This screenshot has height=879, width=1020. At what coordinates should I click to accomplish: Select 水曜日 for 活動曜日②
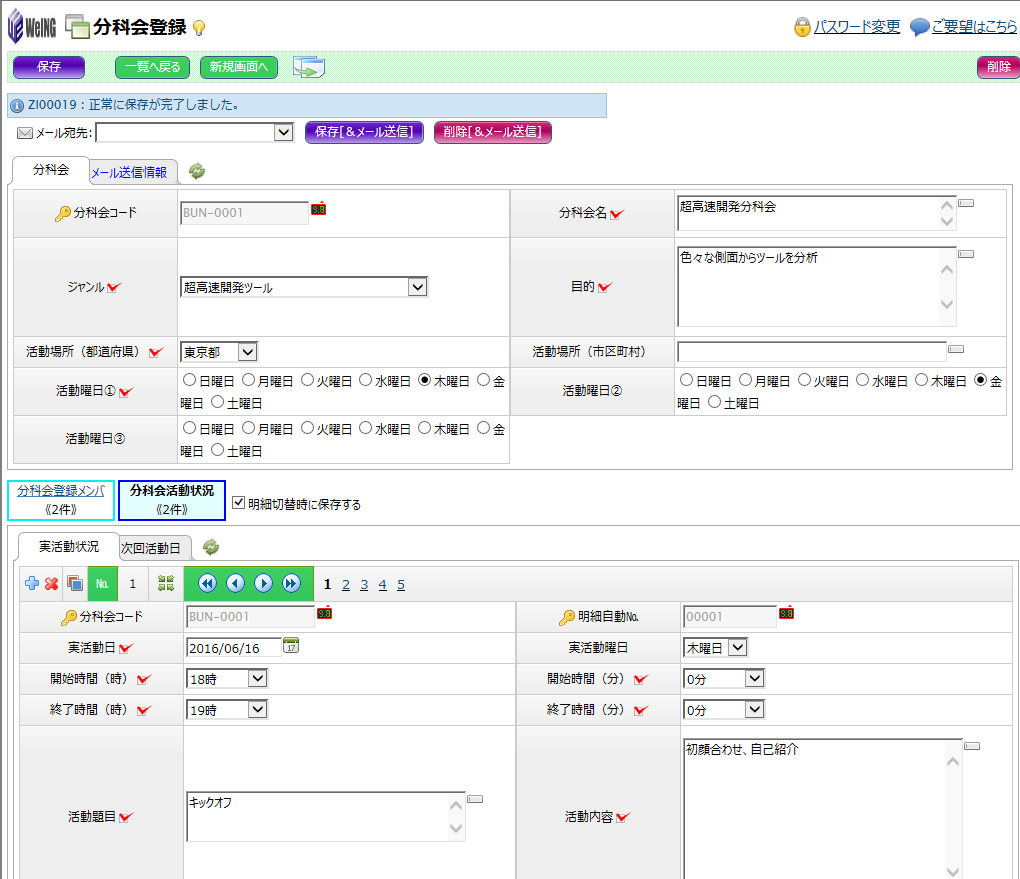tap(862, 380)
